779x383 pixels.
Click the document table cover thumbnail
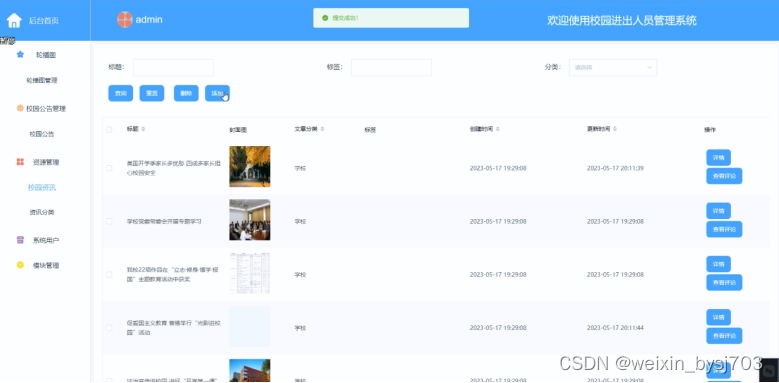[249, 273]
